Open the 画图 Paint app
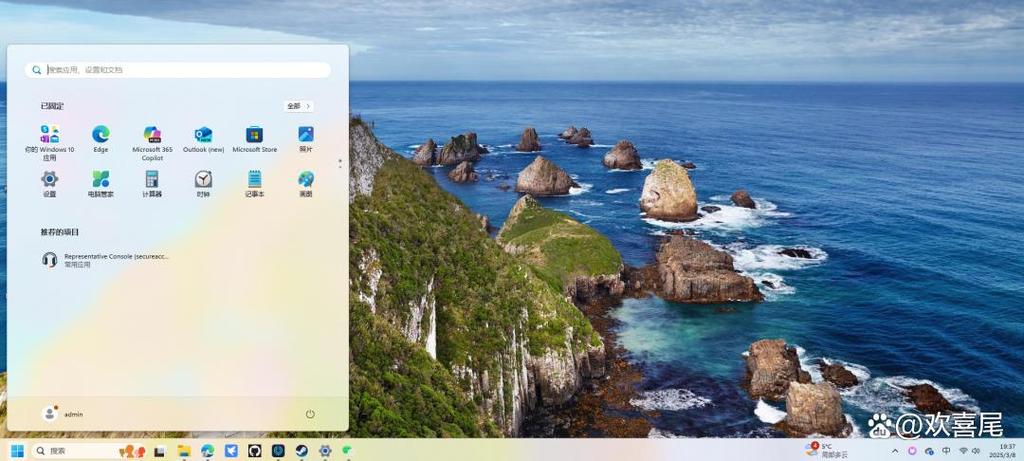The width and height of the screenshot is (1024, 461). click(x=306, y=184)
